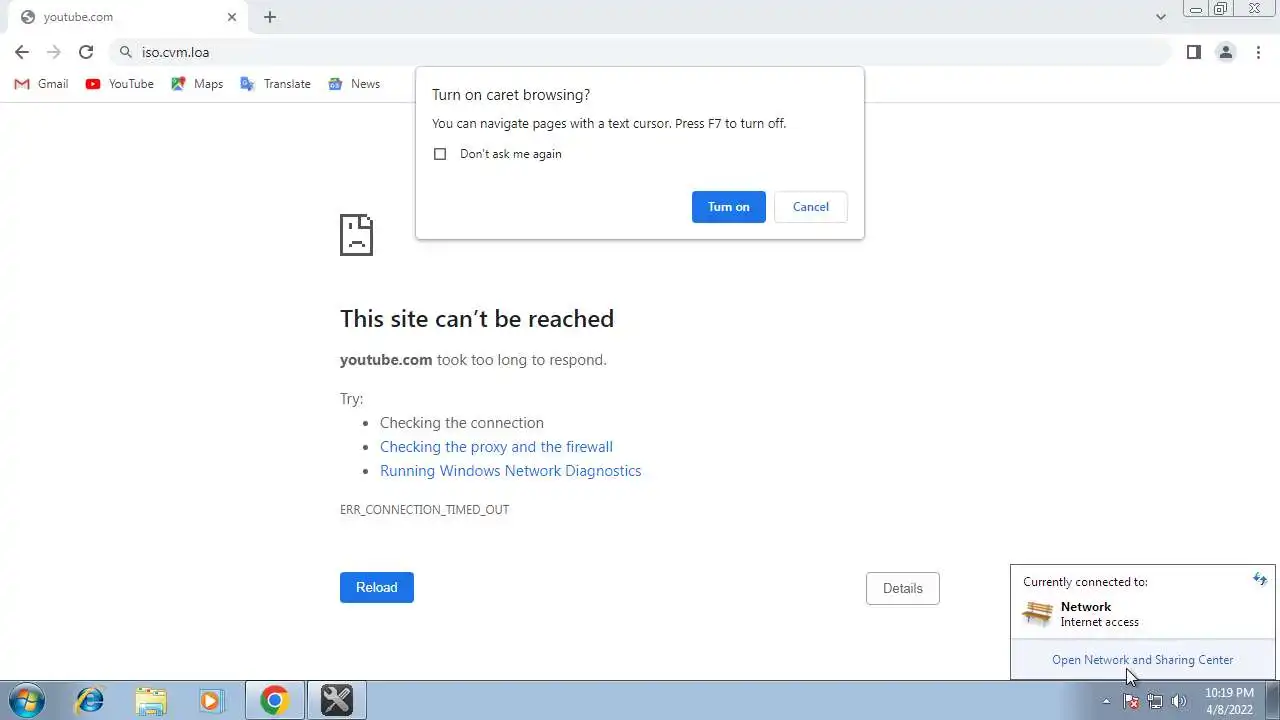
Task: Focus the address bar showing iso.cvm.loa
Action: 640,52
